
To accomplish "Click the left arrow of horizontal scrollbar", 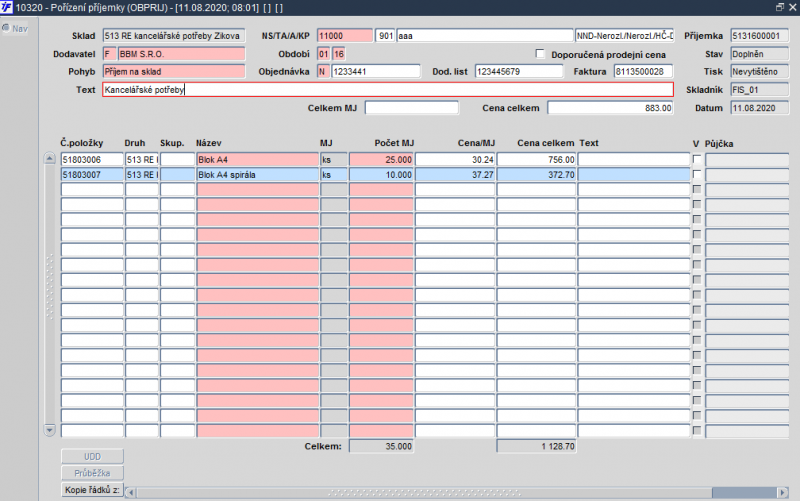I will [131, 492].
